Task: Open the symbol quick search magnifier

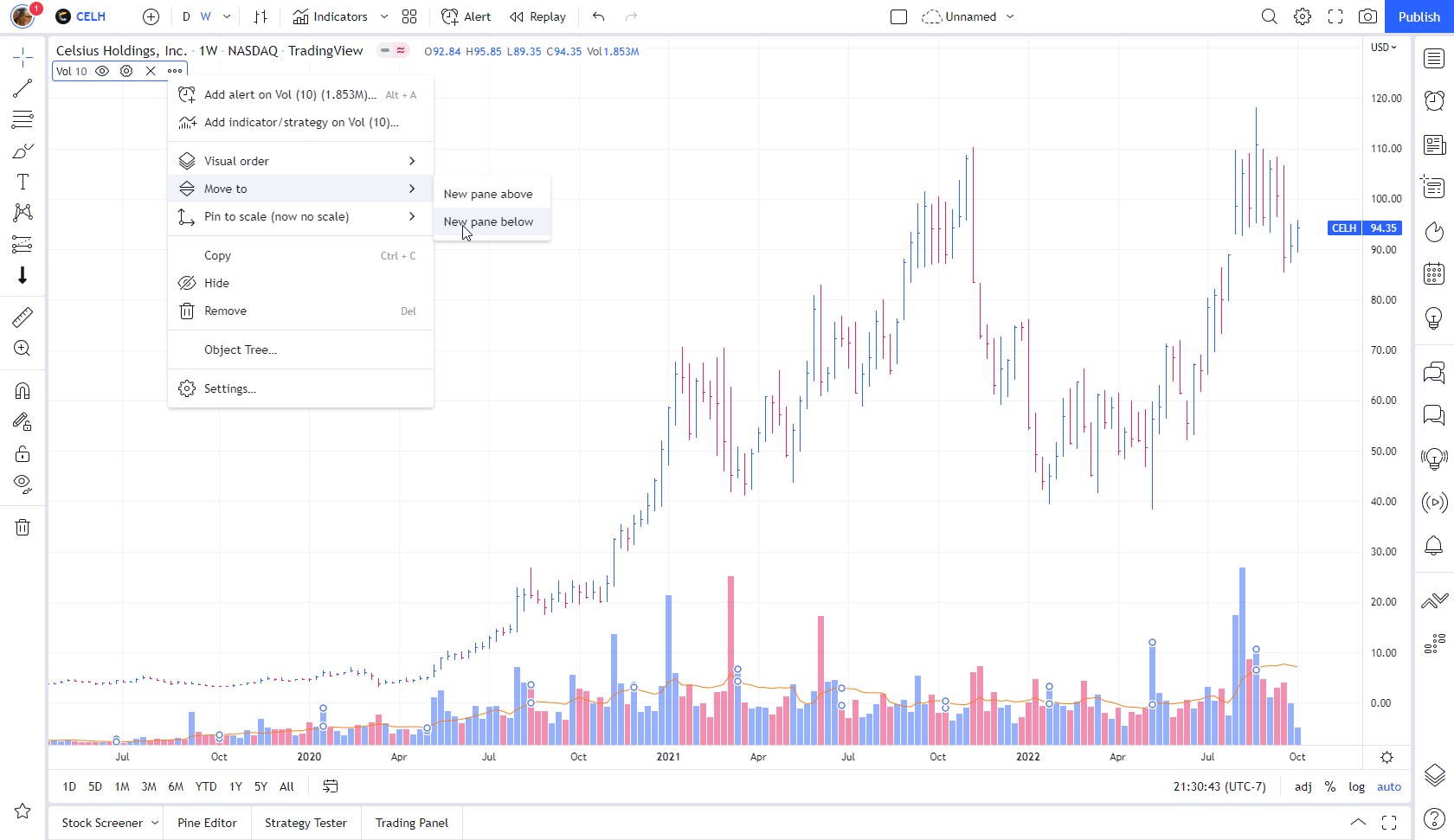Action: 1270,16
